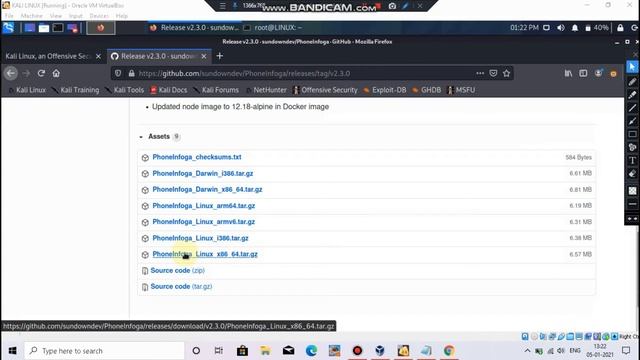The width and height of the screenshot is (640, 360).
Task: Open the VirtualBox View menu
Action: (x=56, y=16)
